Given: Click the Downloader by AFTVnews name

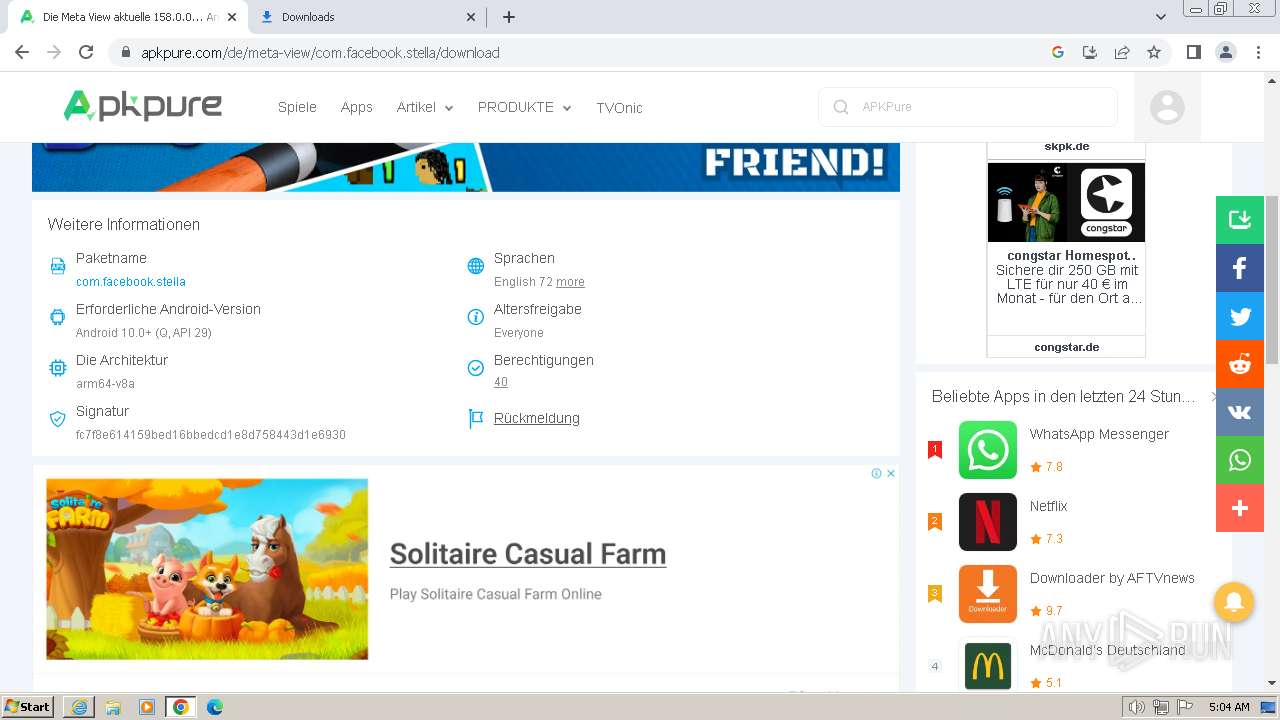Looking at the screenshot, I should 1112,578.
